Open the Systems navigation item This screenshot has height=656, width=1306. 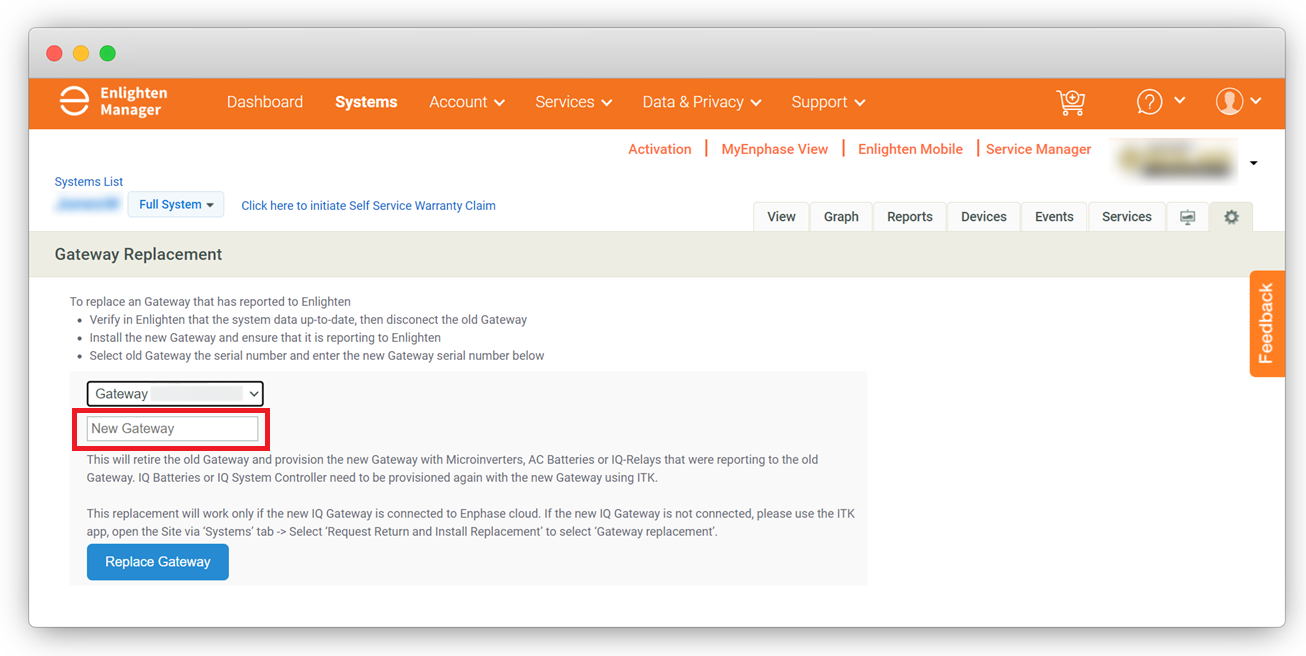pos(366,102)
